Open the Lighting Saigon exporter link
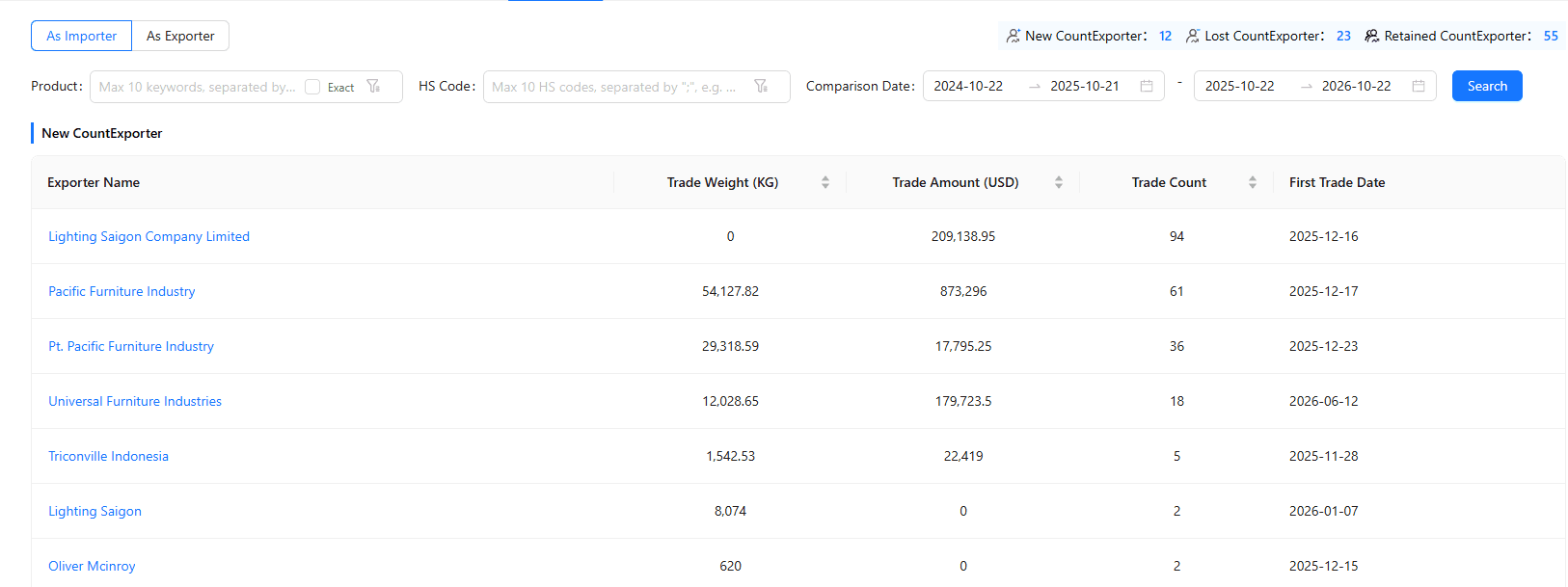Viewport: 1568px width, 587px height. pos(95,511)
